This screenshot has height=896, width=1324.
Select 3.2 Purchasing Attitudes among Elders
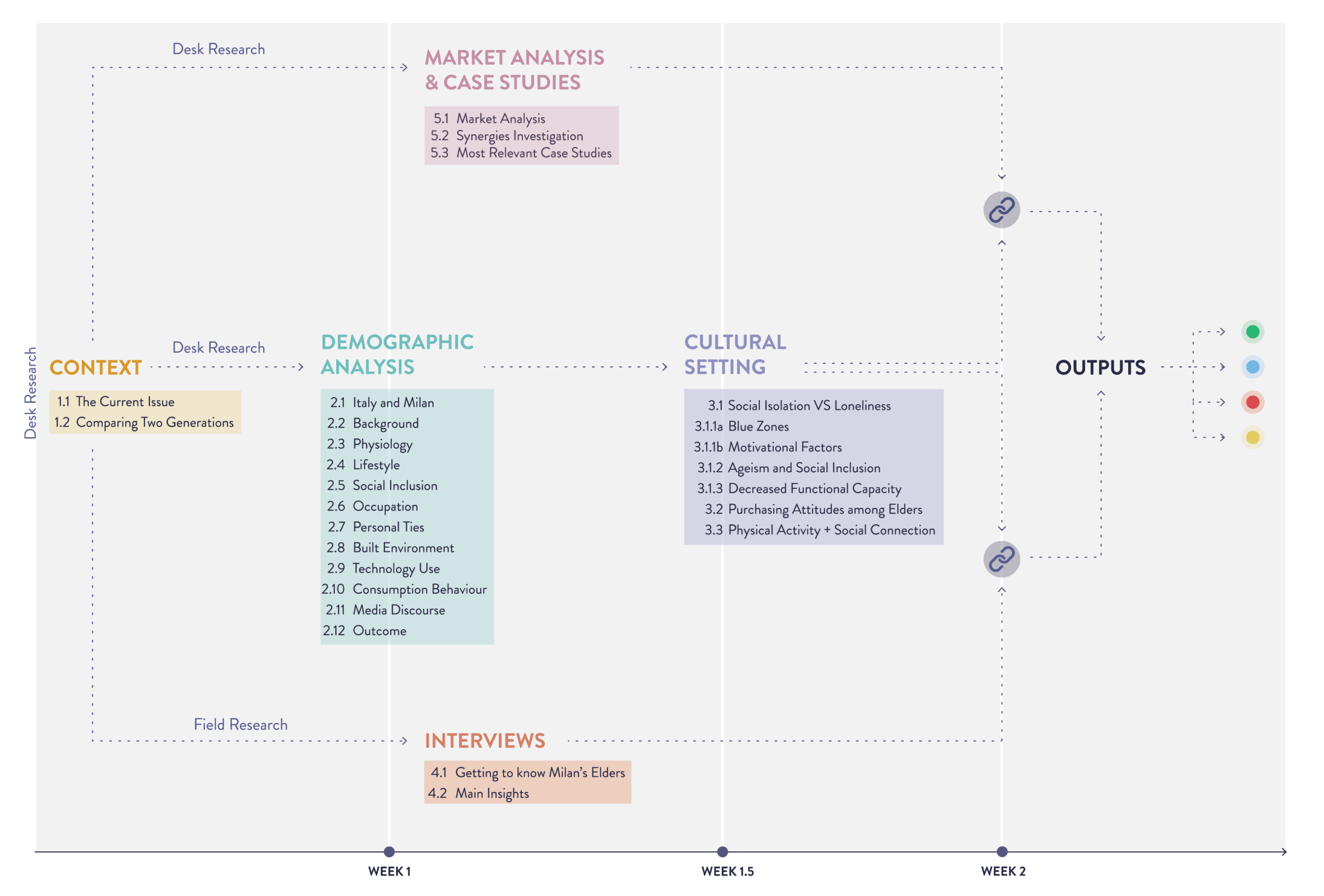813,509
